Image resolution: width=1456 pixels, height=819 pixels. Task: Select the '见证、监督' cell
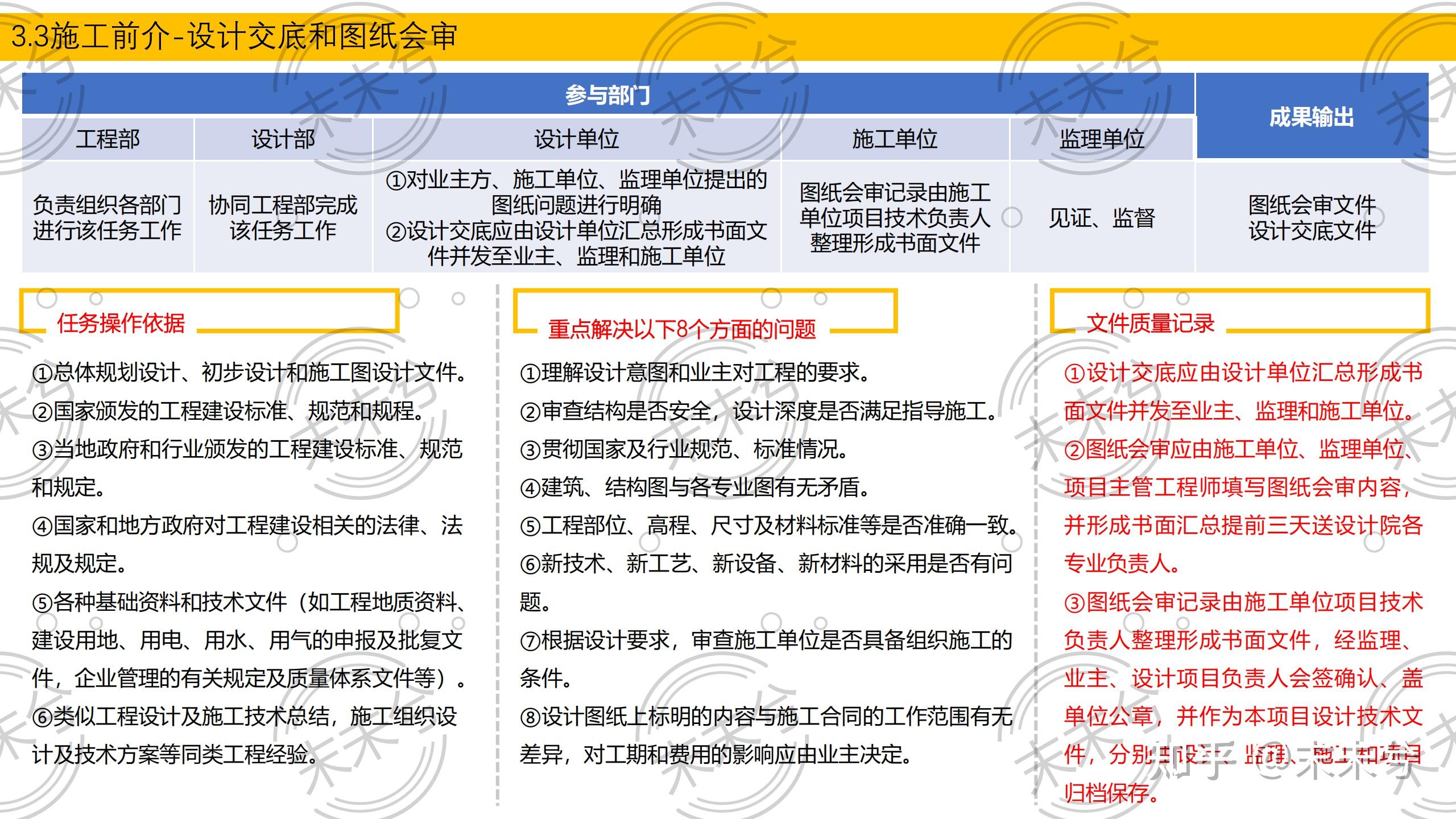coord(1102,217)
